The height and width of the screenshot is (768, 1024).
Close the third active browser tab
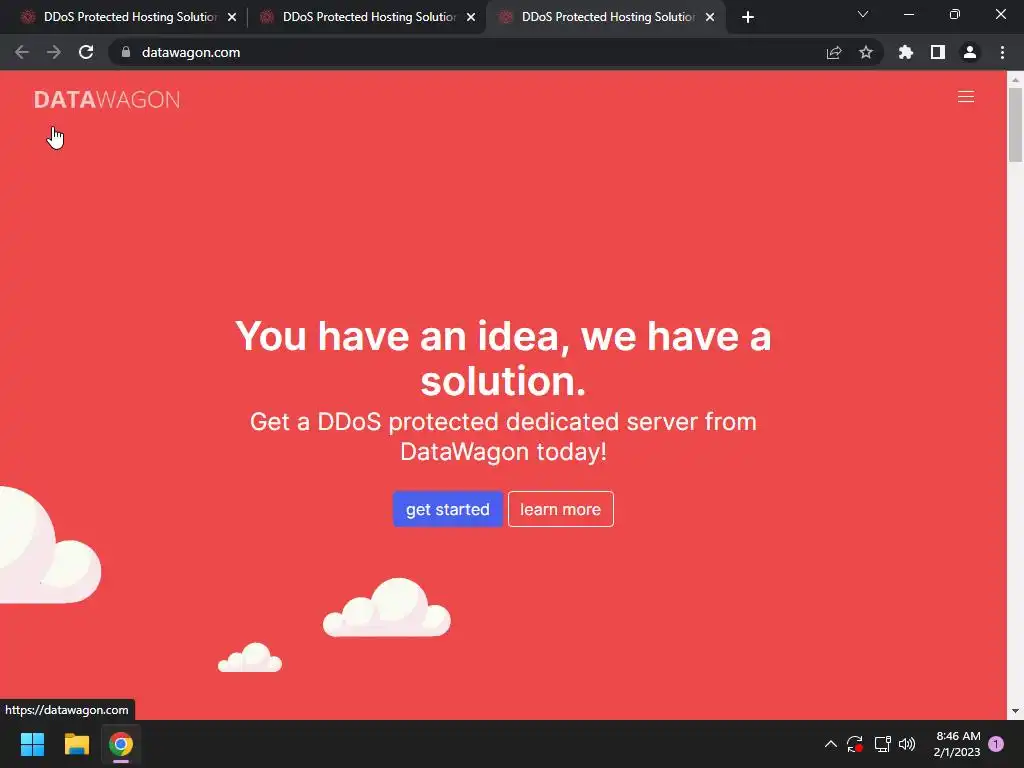pyautogui.click(x=710, y=17)
